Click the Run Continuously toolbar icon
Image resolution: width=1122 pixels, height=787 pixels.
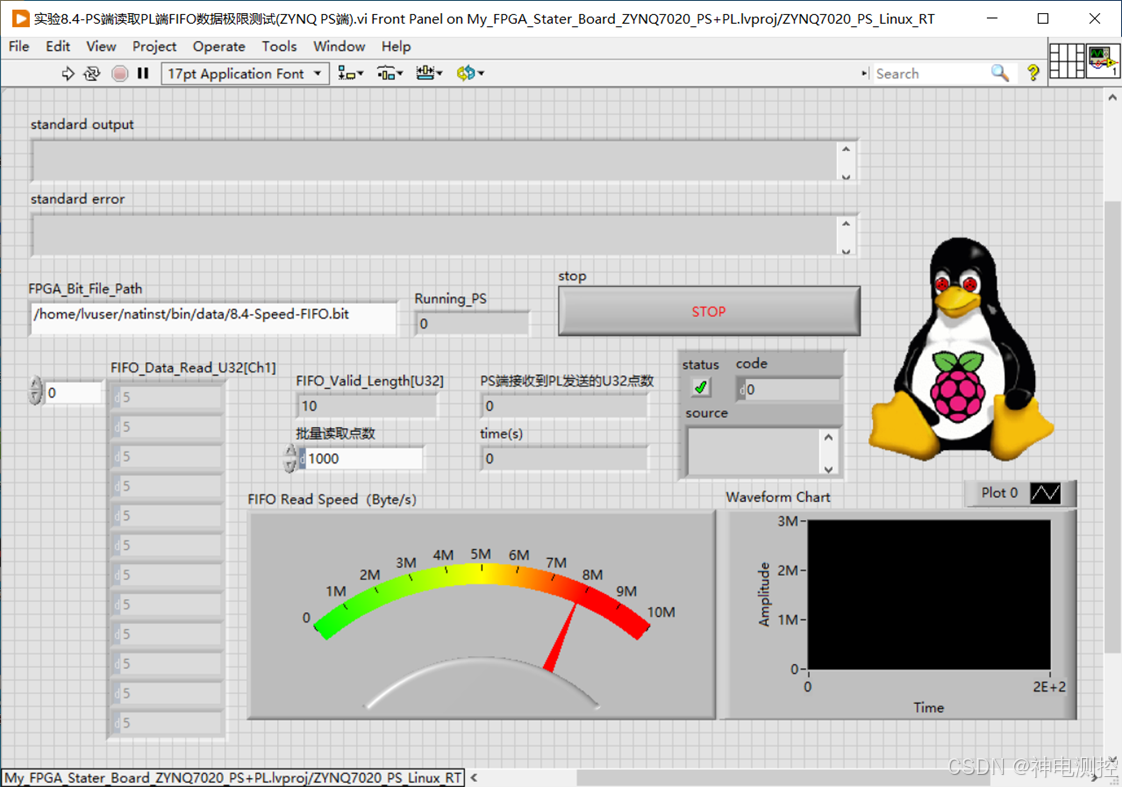point(92,74)
